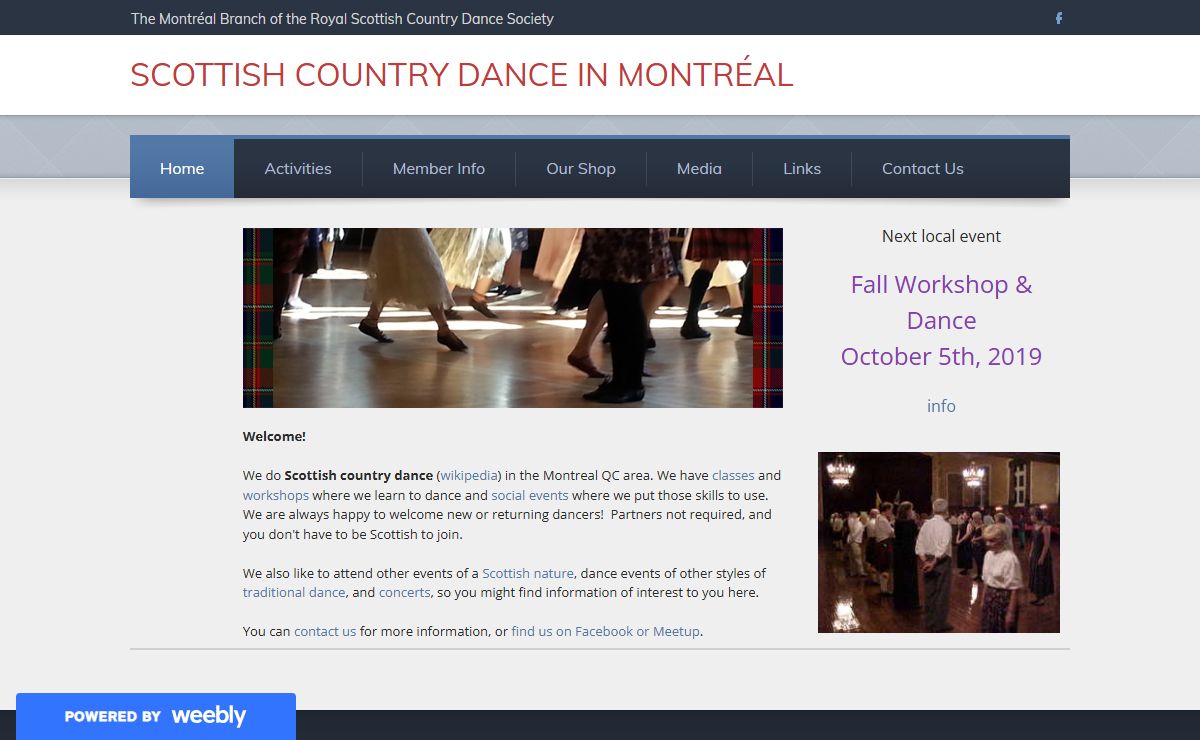The image size is (1200, 740).
Task: Open the Facebook icon in top bar
Action: [1059, 18]
